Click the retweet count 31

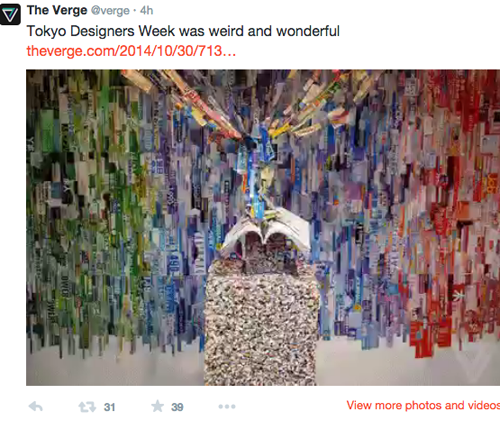point(109,407)
